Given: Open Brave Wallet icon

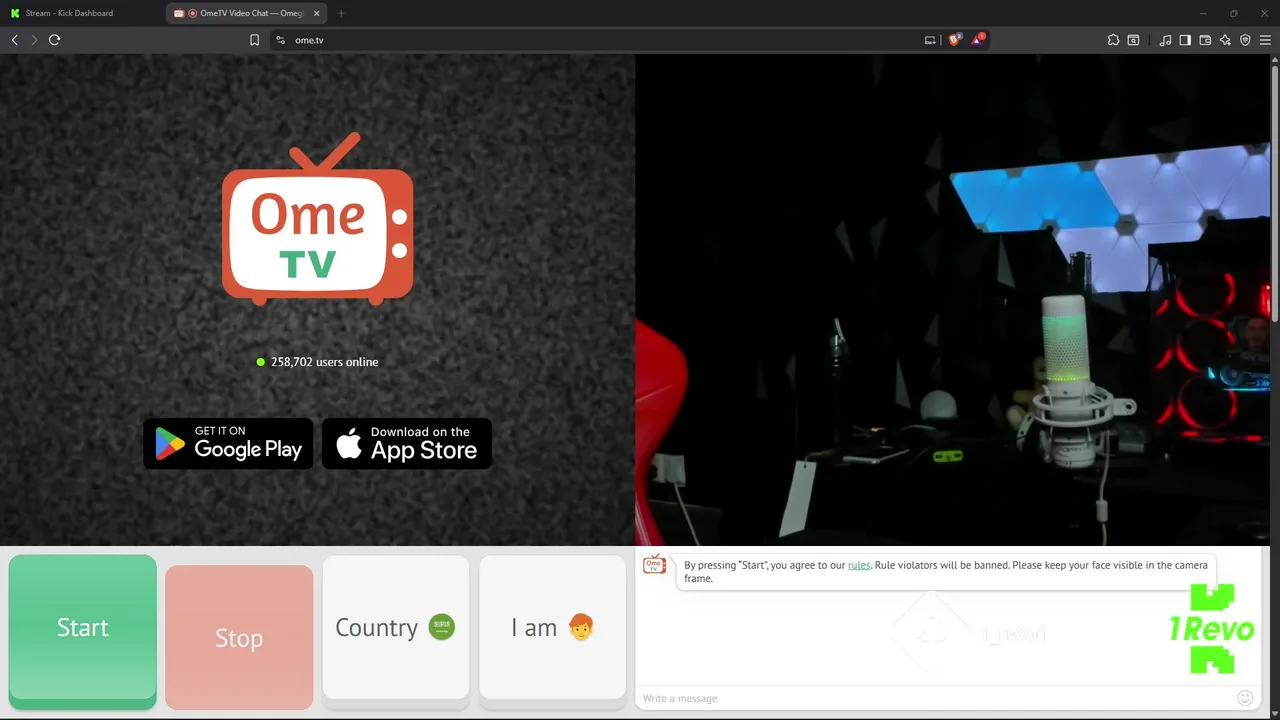Looking at the screenshot, I should point(1205,40).
